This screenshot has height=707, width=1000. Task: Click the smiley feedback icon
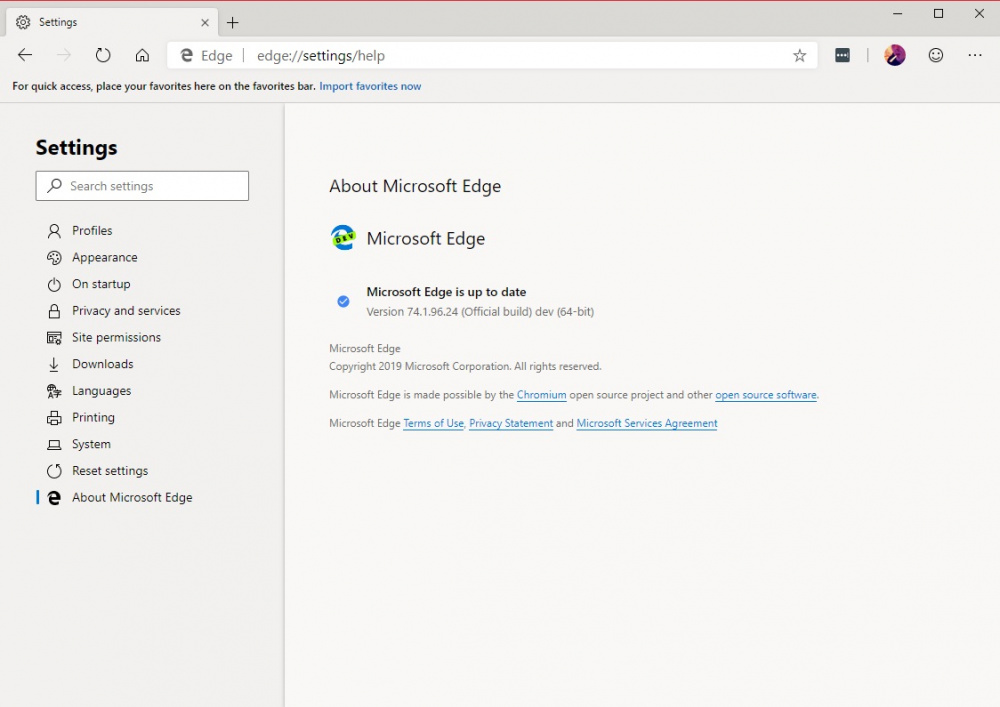click(x=936, y=56)
